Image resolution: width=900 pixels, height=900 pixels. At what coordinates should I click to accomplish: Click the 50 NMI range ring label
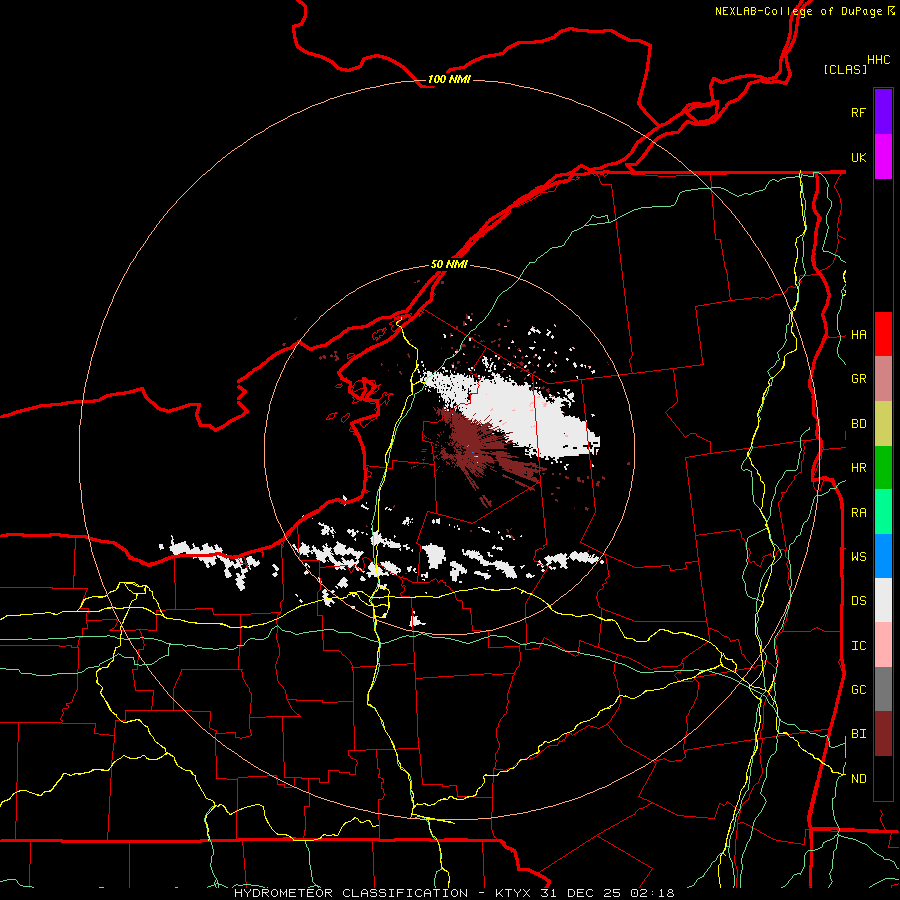(449, 264)
